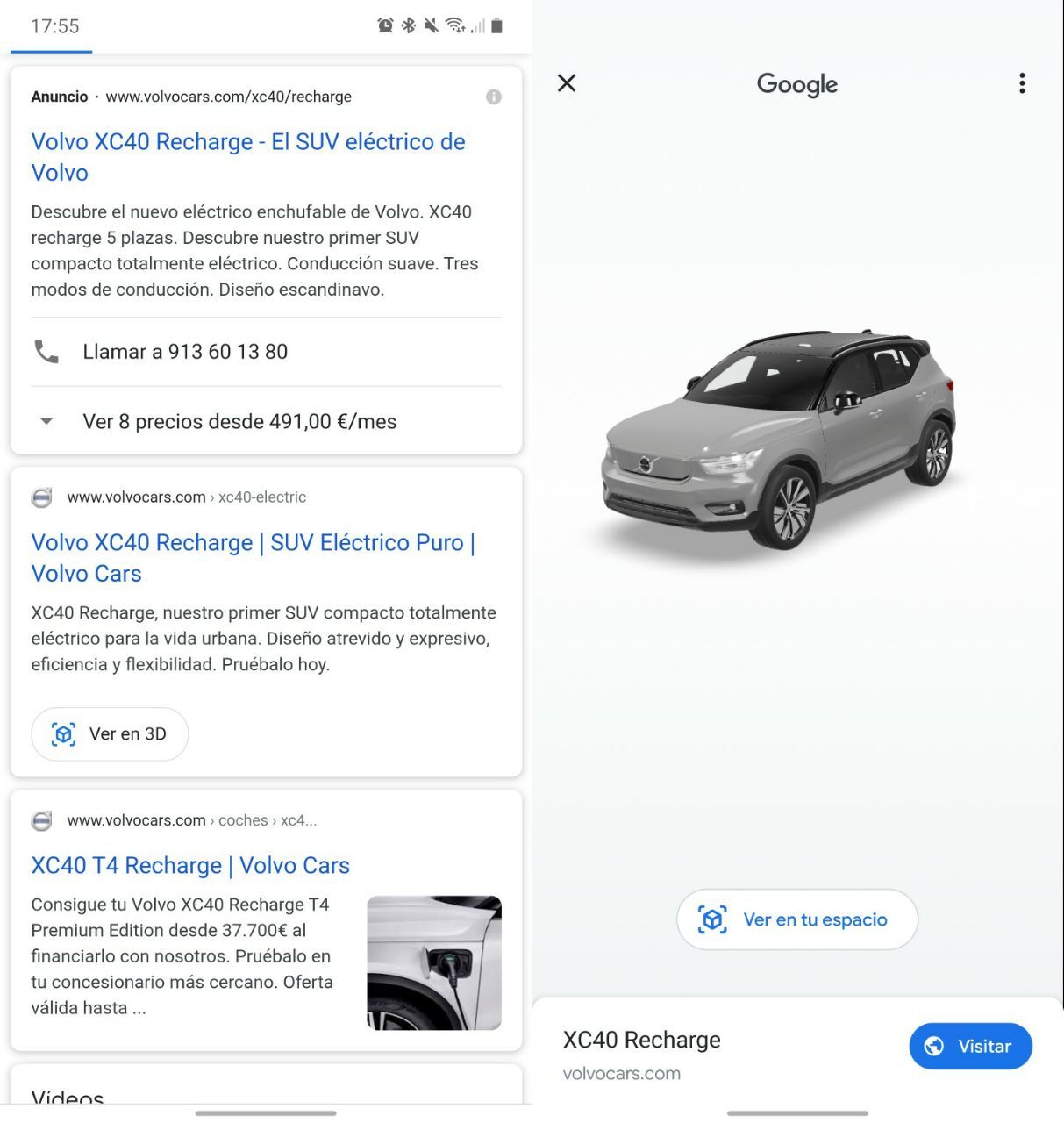Tap the Volvo favicon beside coches result

42,821
